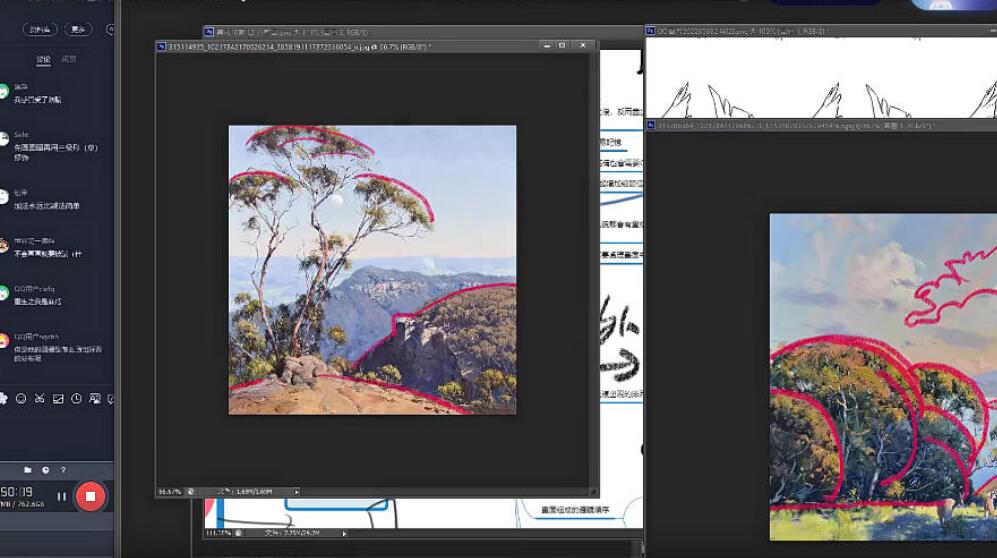
Task: Stop recording with the red button
Action: pos(90,496)
